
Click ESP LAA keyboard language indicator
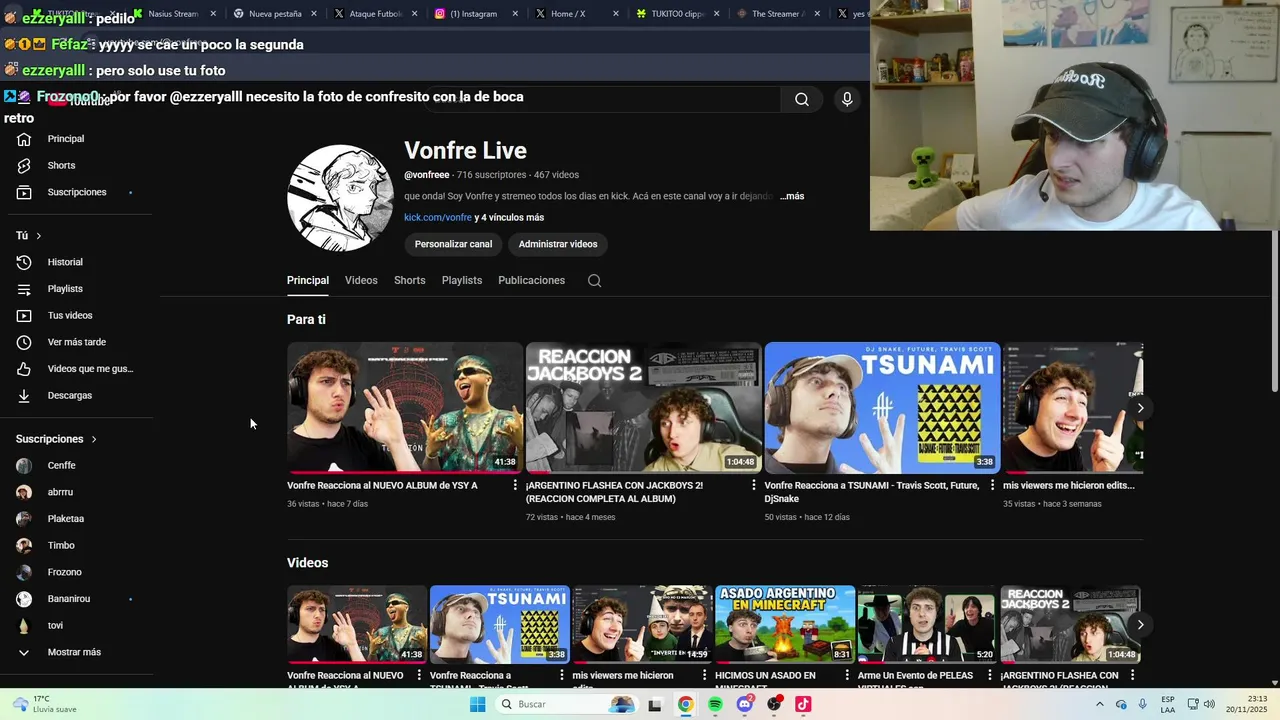point(1168,704)
